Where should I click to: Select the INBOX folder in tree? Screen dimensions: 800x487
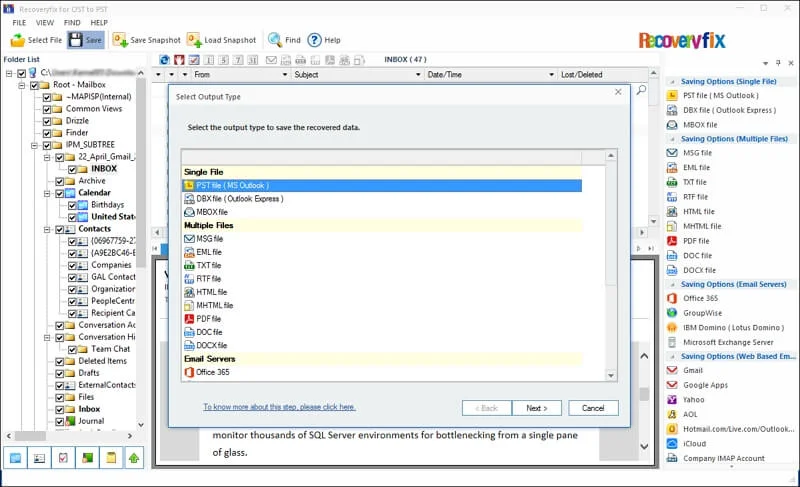pos(104,169)
